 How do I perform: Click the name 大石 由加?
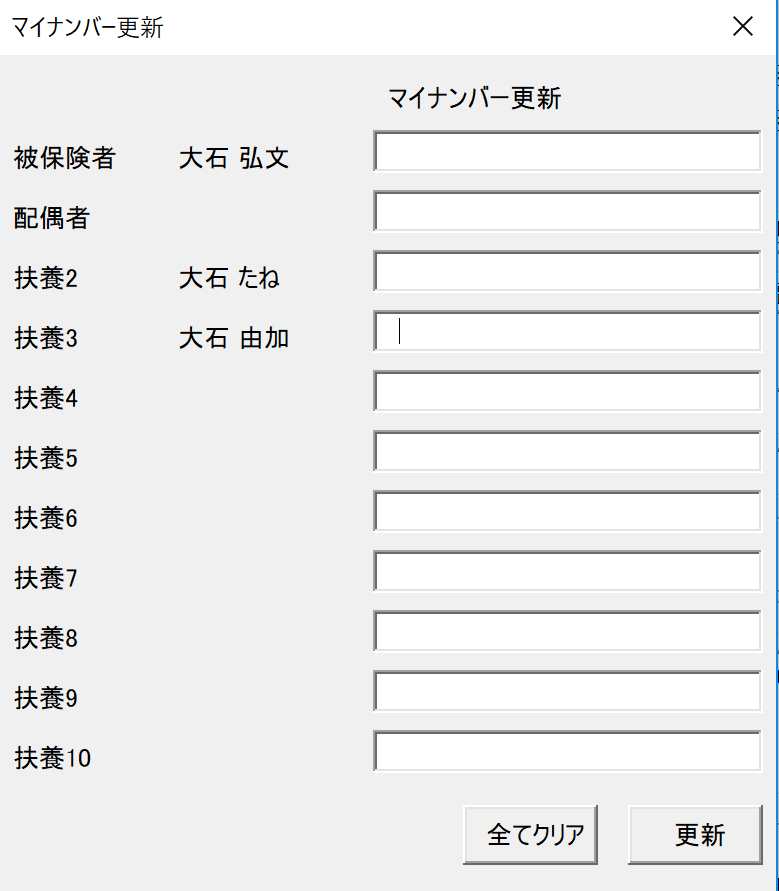(x=234, y=338)
